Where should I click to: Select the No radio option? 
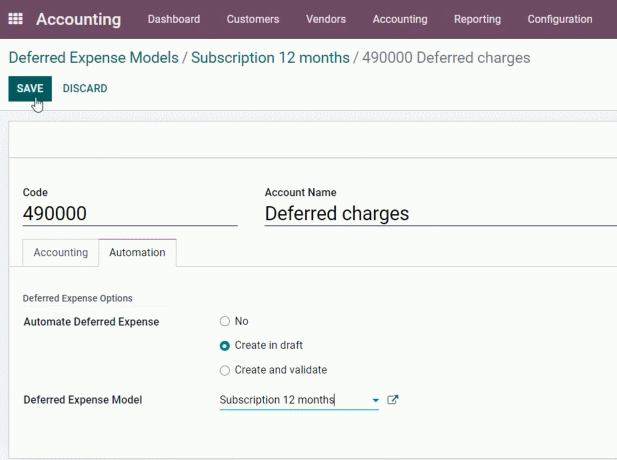point(225,321)
